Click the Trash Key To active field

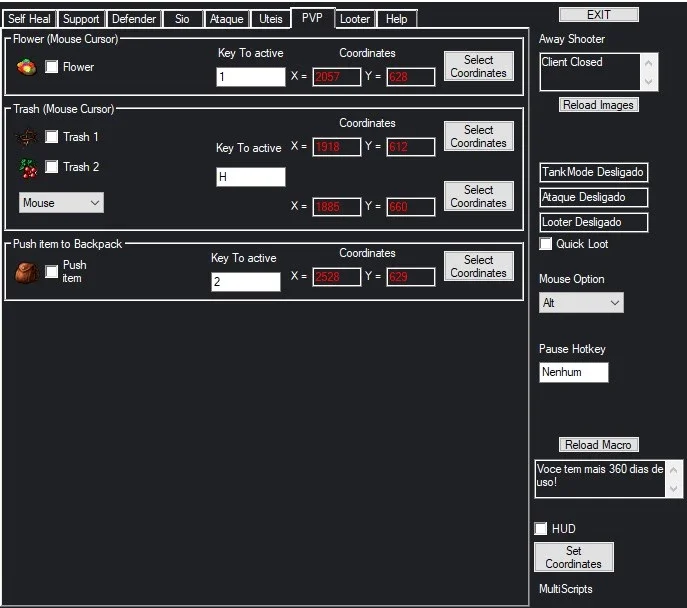click(251, 177)
